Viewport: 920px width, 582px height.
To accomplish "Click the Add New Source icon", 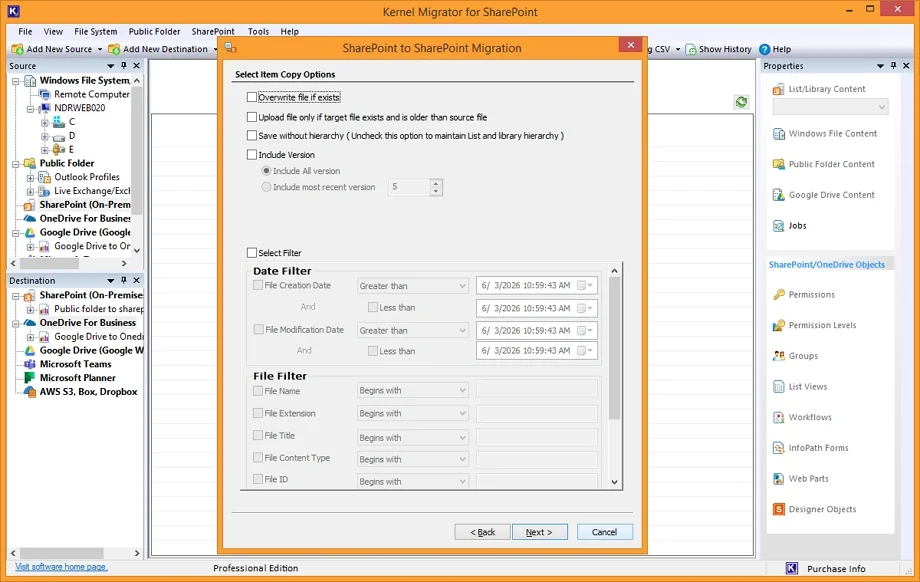I will (x=18, y=49).
